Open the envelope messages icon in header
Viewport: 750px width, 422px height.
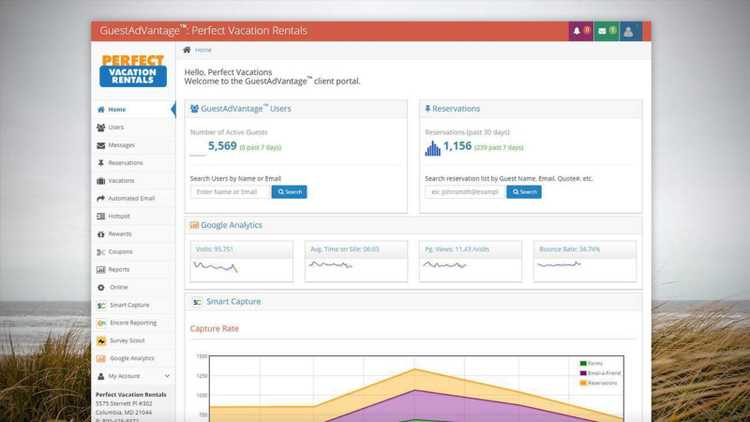(603, 31)
